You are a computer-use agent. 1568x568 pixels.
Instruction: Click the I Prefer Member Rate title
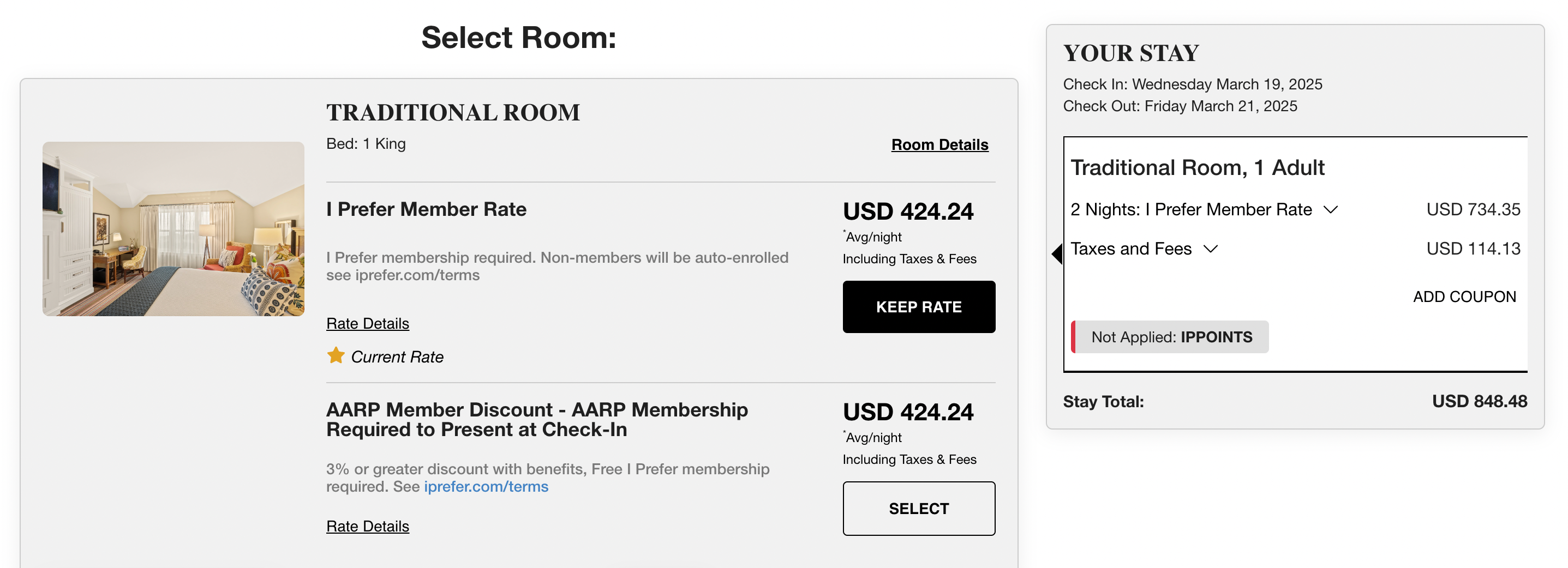[x=426, y=209]
